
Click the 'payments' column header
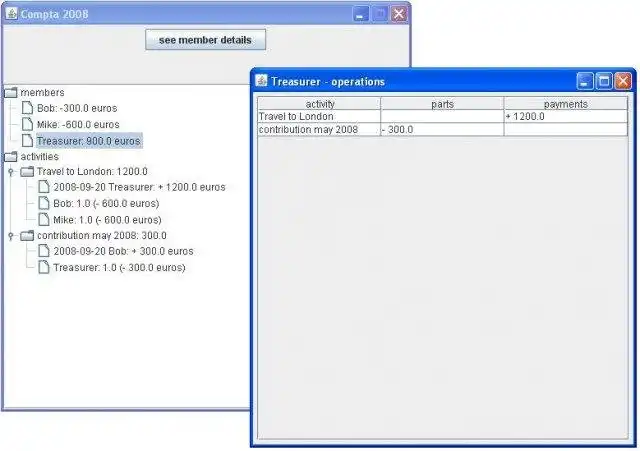pyautogui.click(x=566, y=104)
